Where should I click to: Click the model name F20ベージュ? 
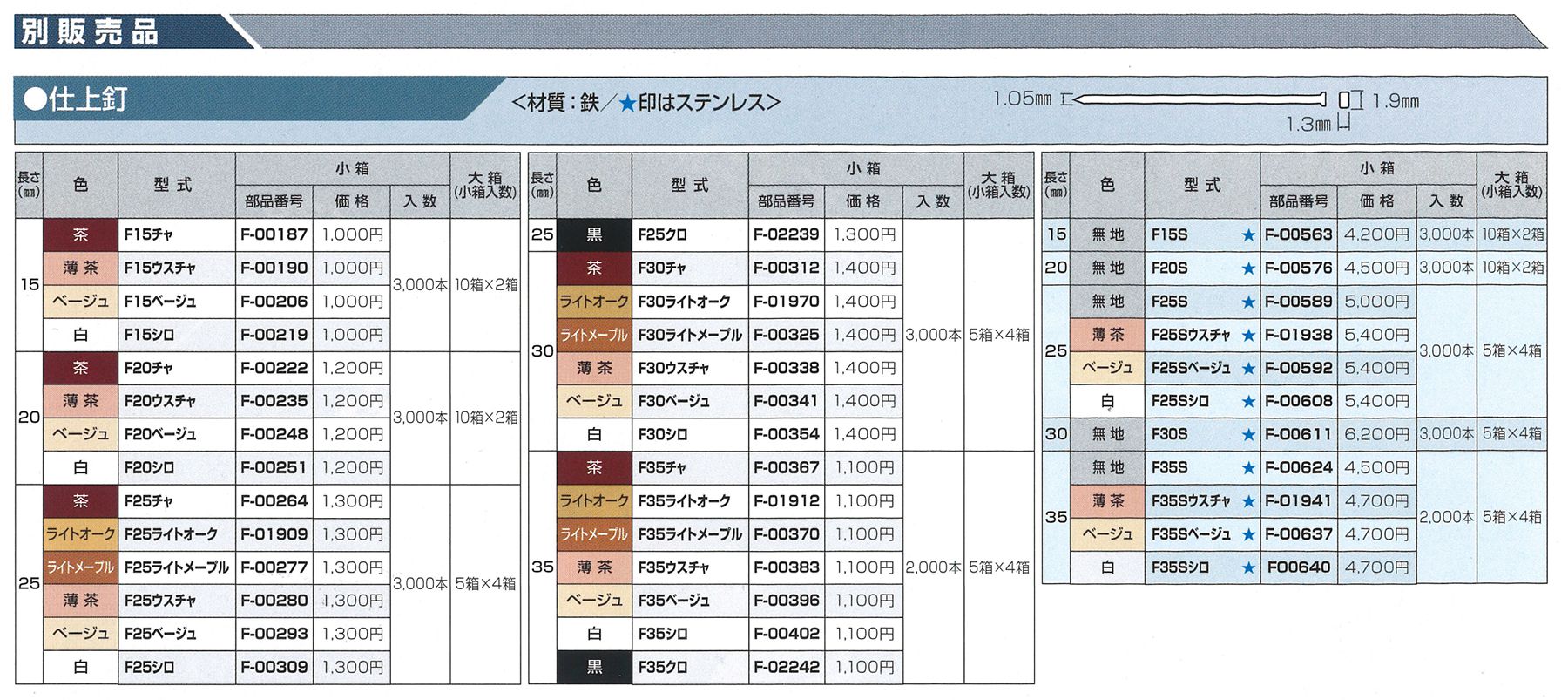pyautogui.click(x=160, y=435)
